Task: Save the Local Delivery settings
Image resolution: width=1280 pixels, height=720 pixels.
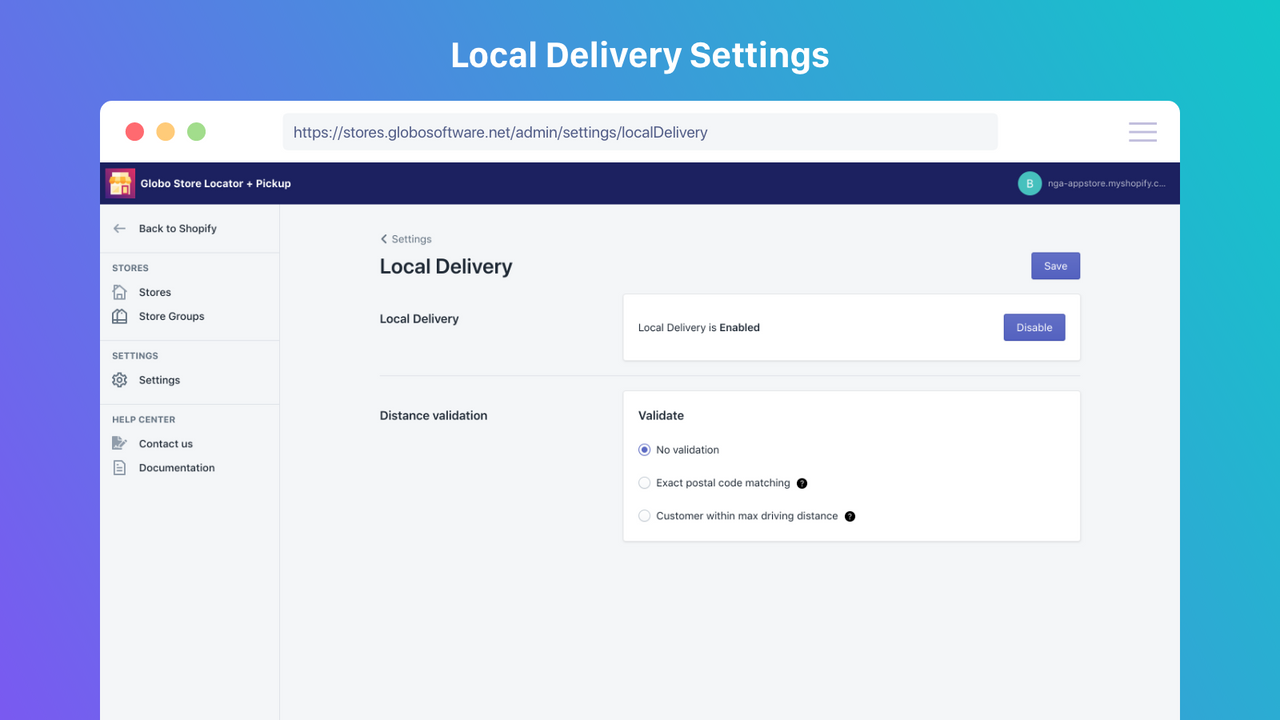Action: (1055, 265)
